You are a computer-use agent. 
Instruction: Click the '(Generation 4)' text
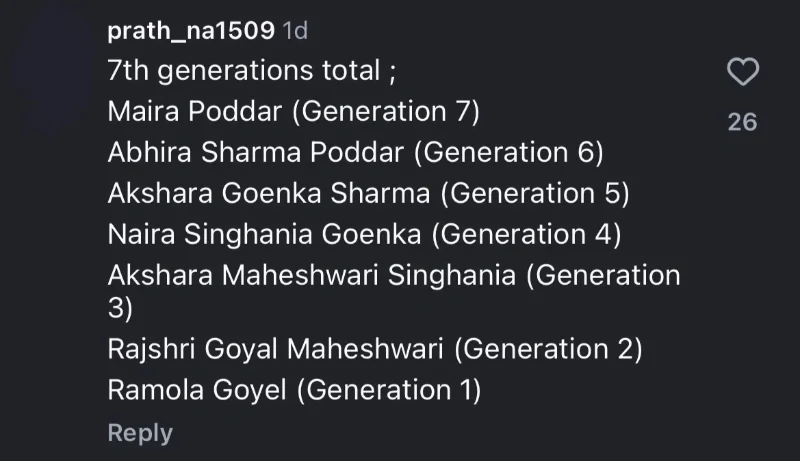526,233
